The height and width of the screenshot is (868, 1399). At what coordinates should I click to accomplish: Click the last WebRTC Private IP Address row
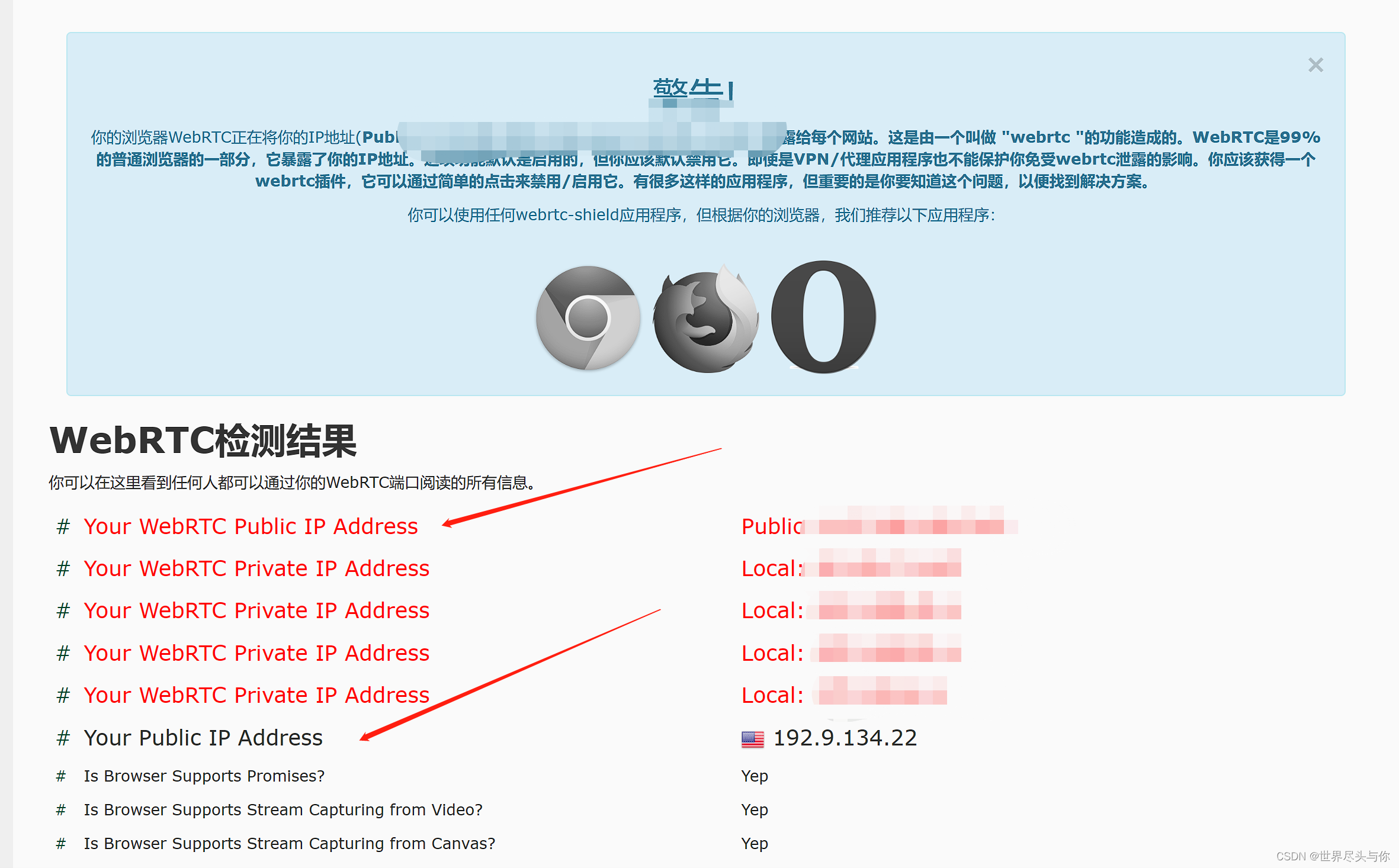point(256,695)
